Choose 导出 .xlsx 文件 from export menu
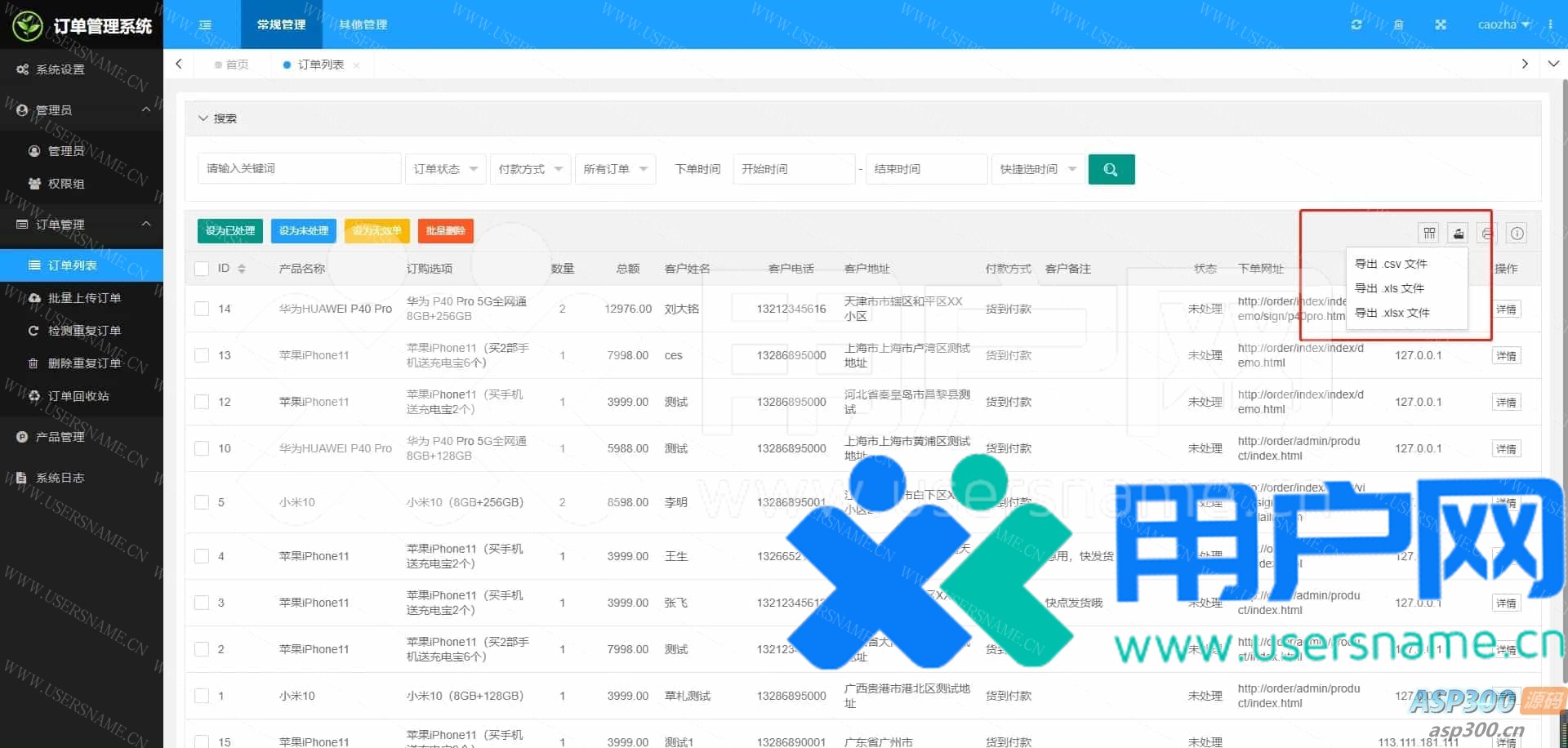 [1406, 313]
